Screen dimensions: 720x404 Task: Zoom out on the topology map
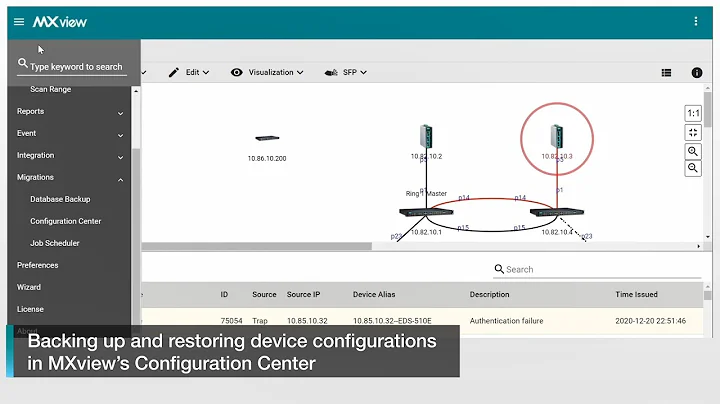click(x=693, y=168)
